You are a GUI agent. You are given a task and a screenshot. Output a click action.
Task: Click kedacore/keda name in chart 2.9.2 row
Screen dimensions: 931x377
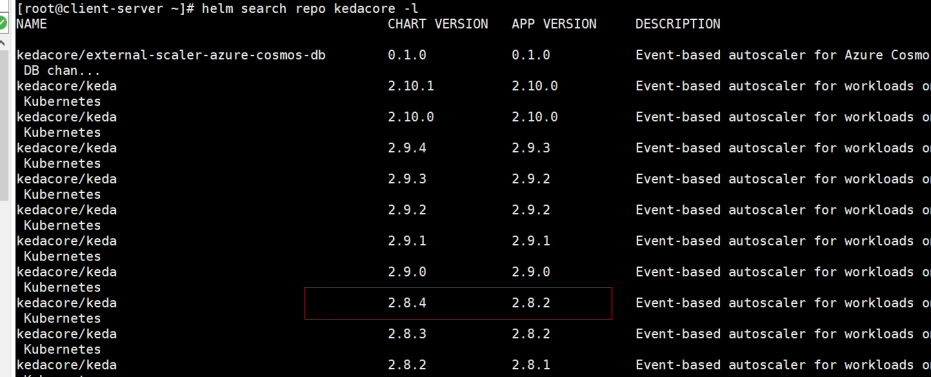tap(66, 210)
